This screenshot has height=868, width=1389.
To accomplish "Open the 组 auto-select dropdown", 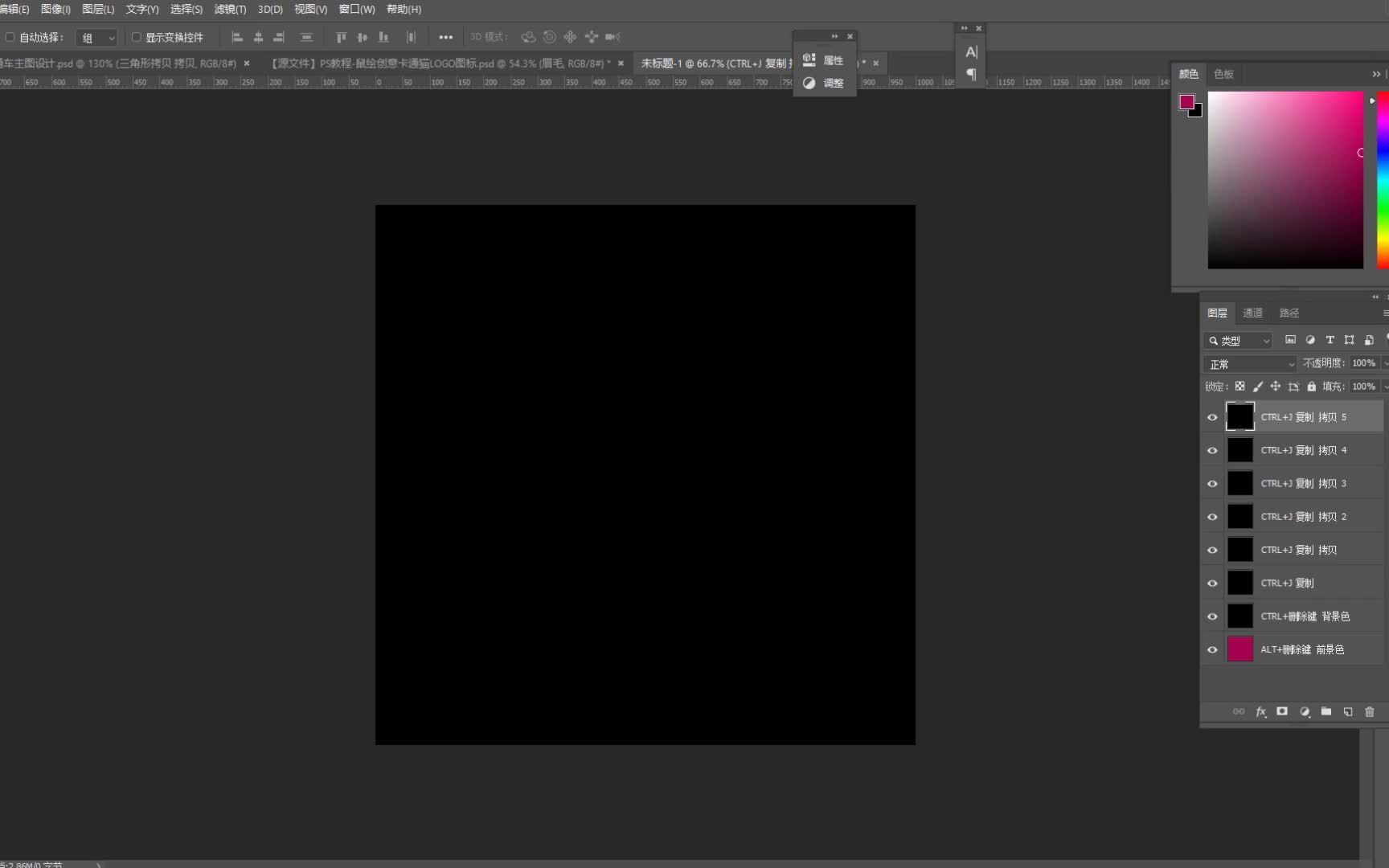I will click(96, 38).
